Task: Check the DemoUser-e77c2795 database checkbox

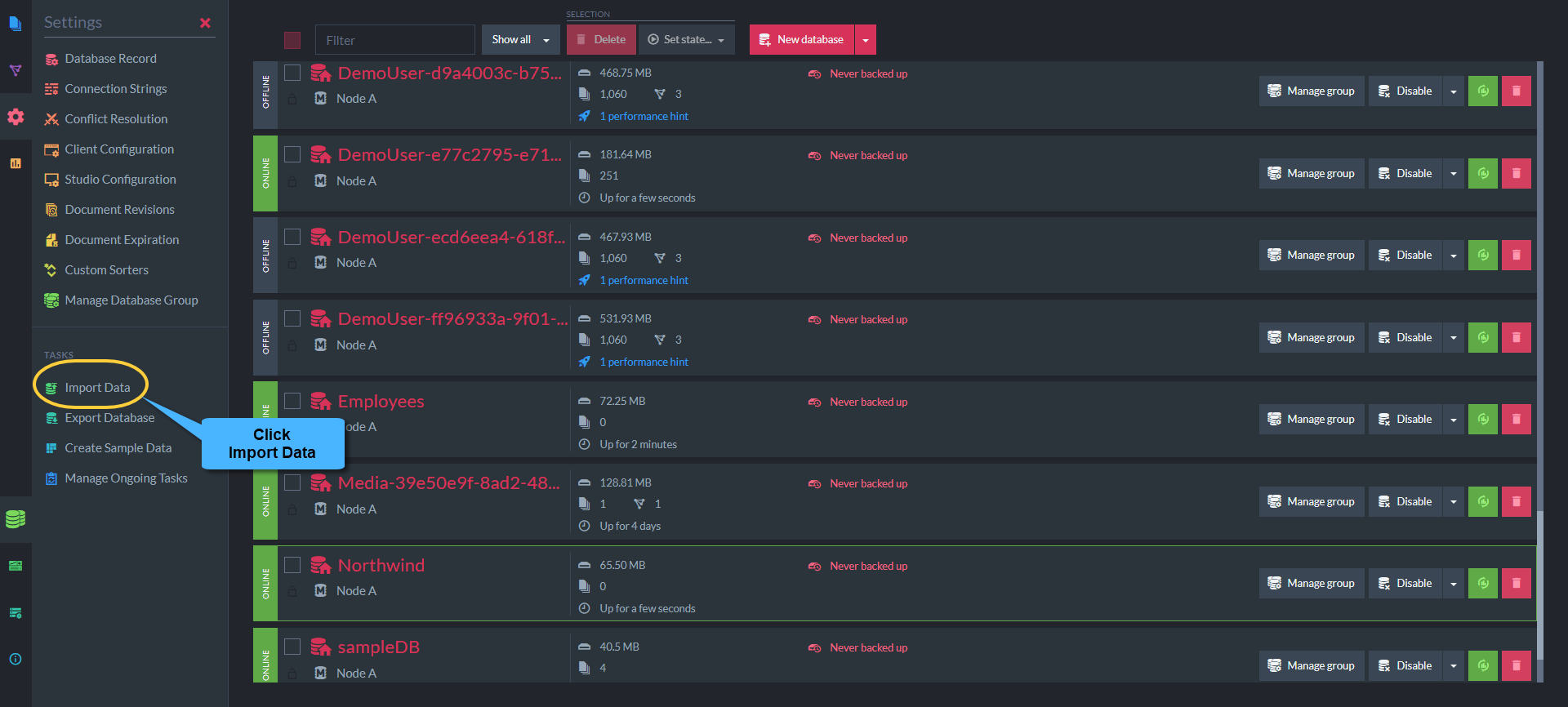Action: point(292,154)
